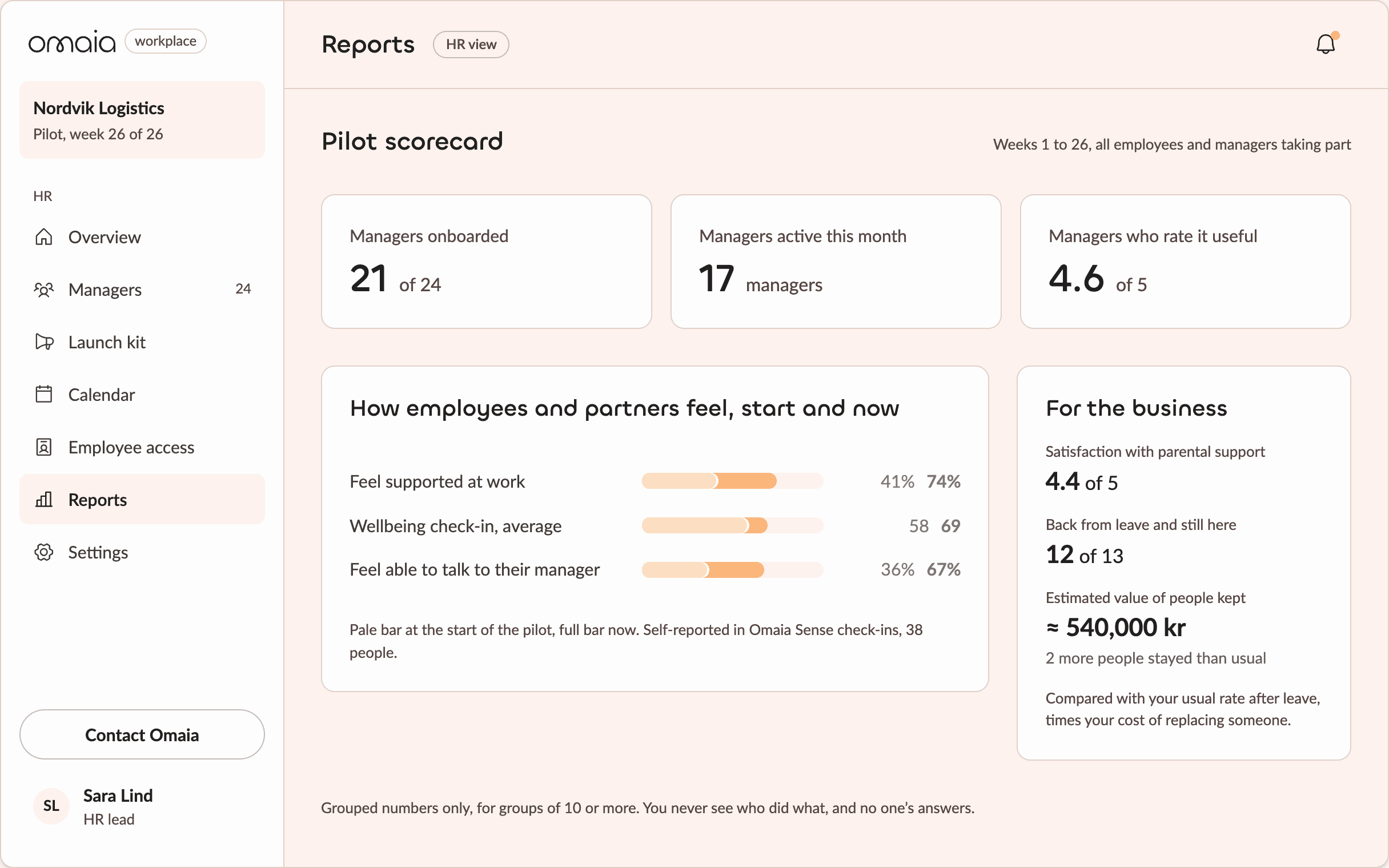This screenshot has height=868, width=1389.
Task: Click the HR section label
Action: 42,196
